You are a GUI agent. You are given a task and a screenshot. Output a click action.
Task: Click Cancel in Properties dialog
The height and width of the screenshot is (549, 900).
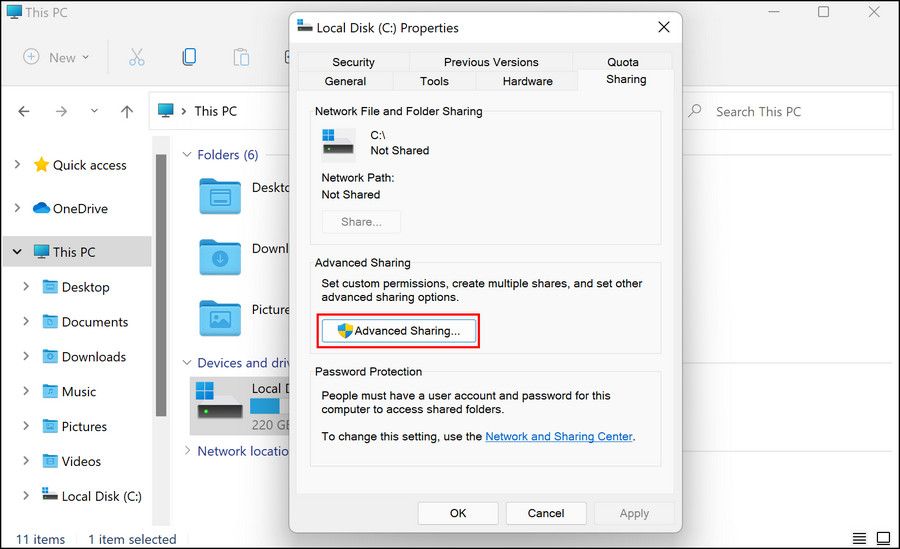click(546, 513)
